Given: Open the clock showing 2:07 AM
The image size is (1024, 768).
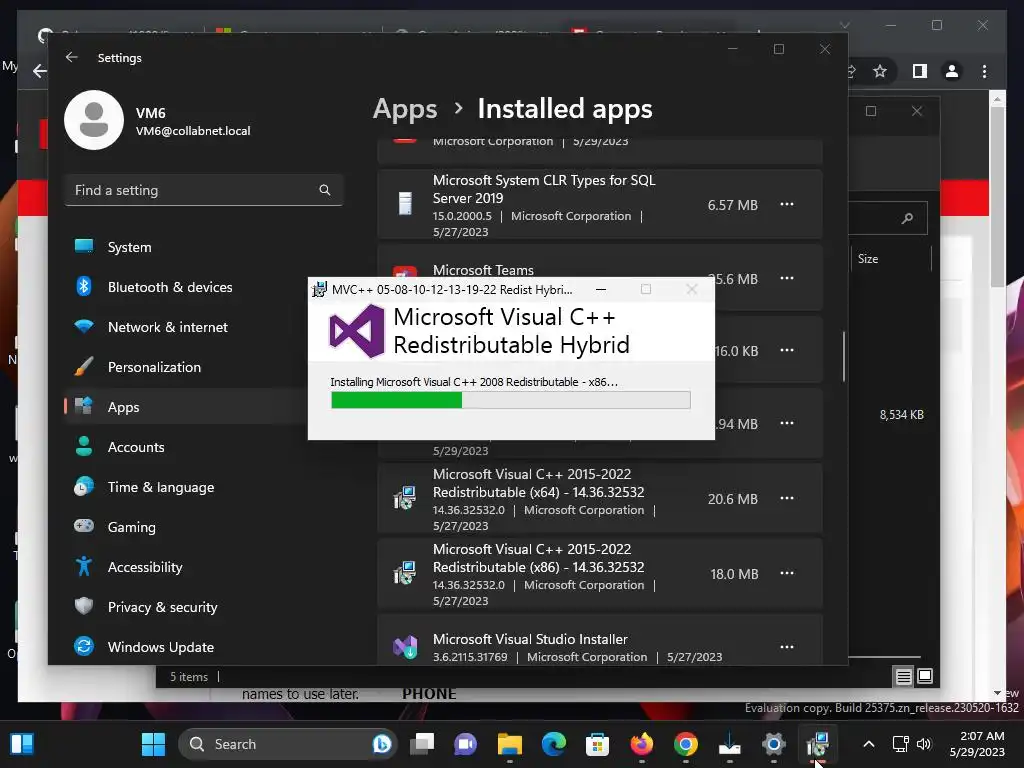Looking at the screenshot, I should coord(977,744).
